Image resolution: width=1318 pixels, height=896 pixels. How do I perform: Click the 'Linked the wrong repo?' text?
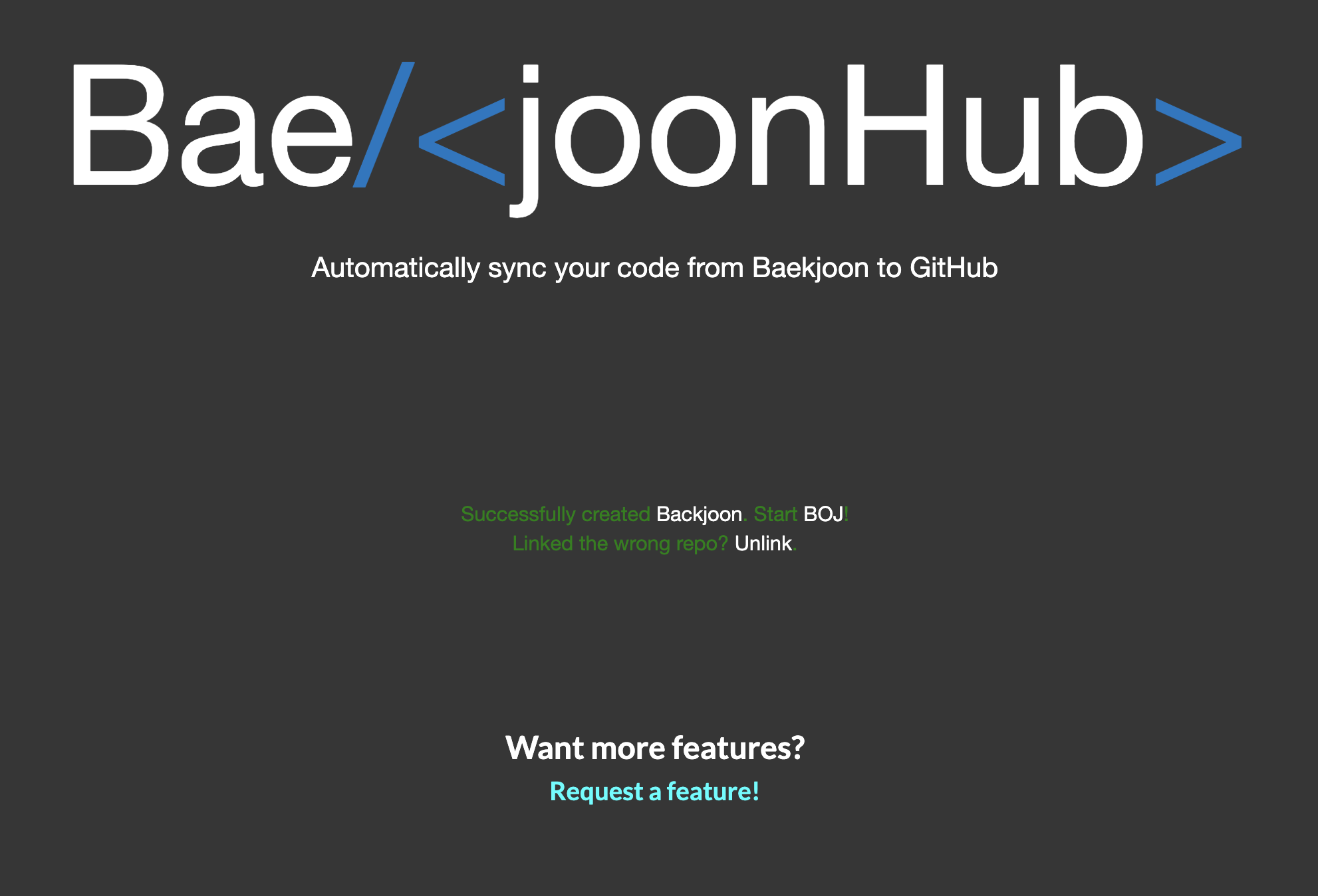click(x=620, y=544)
